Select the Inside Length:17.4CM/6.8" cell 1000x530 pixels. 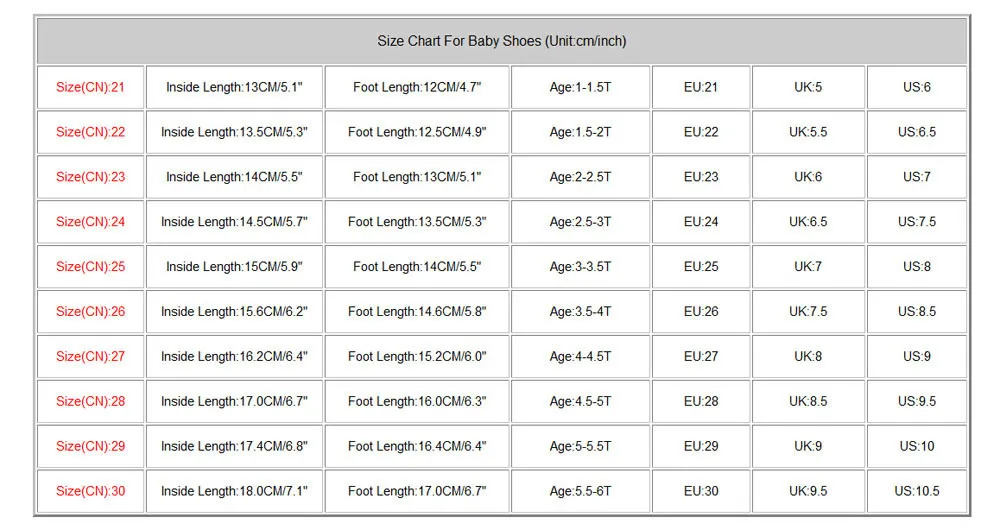[234, 446]
